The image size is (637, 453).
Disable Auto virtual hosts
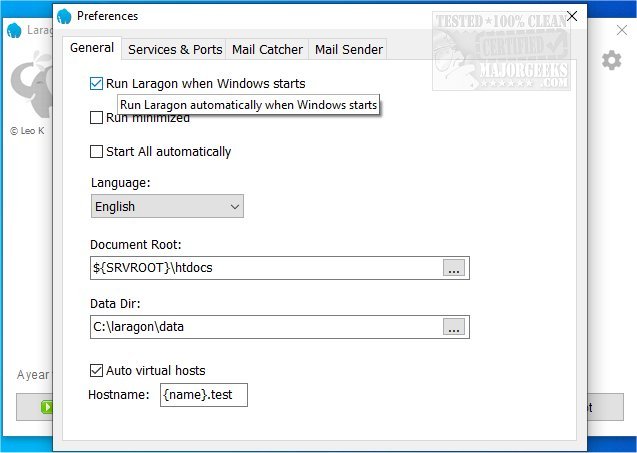(97, 370)
